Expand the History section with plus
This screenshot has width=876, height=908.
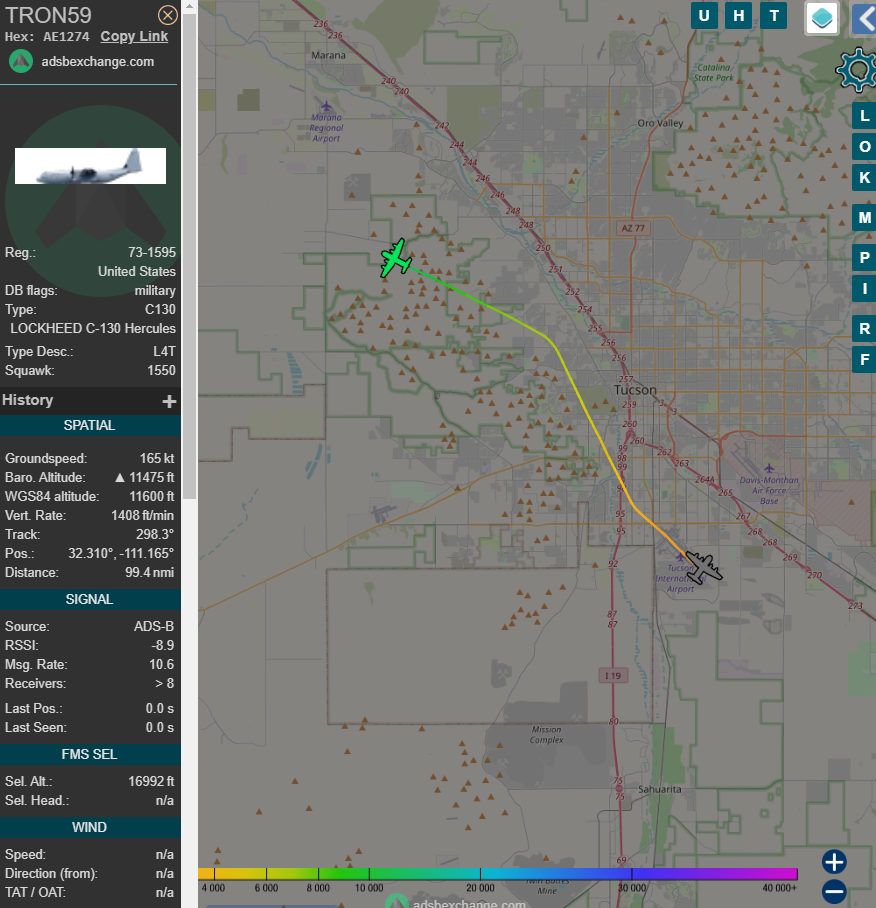click(x=169, y=401)
